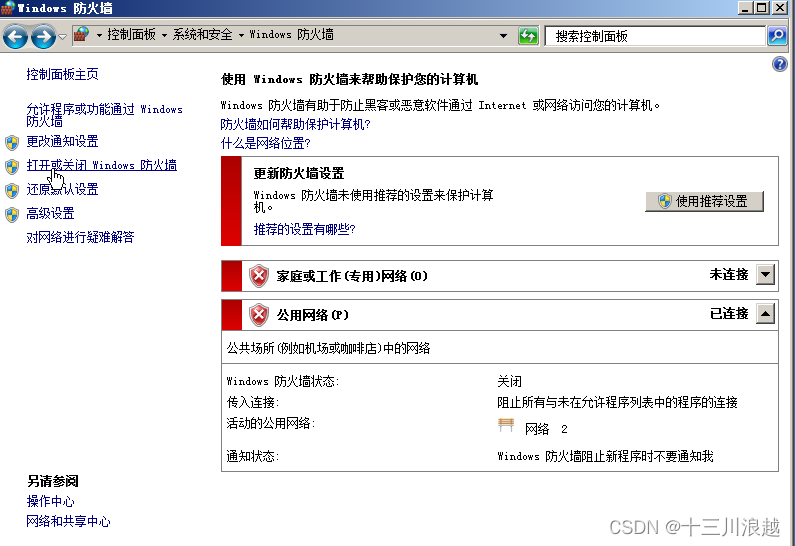Focus the 搜索控制面板 search field
This screenshot has width=795, height=546.
pyautogui.click(x=655, y=36)
